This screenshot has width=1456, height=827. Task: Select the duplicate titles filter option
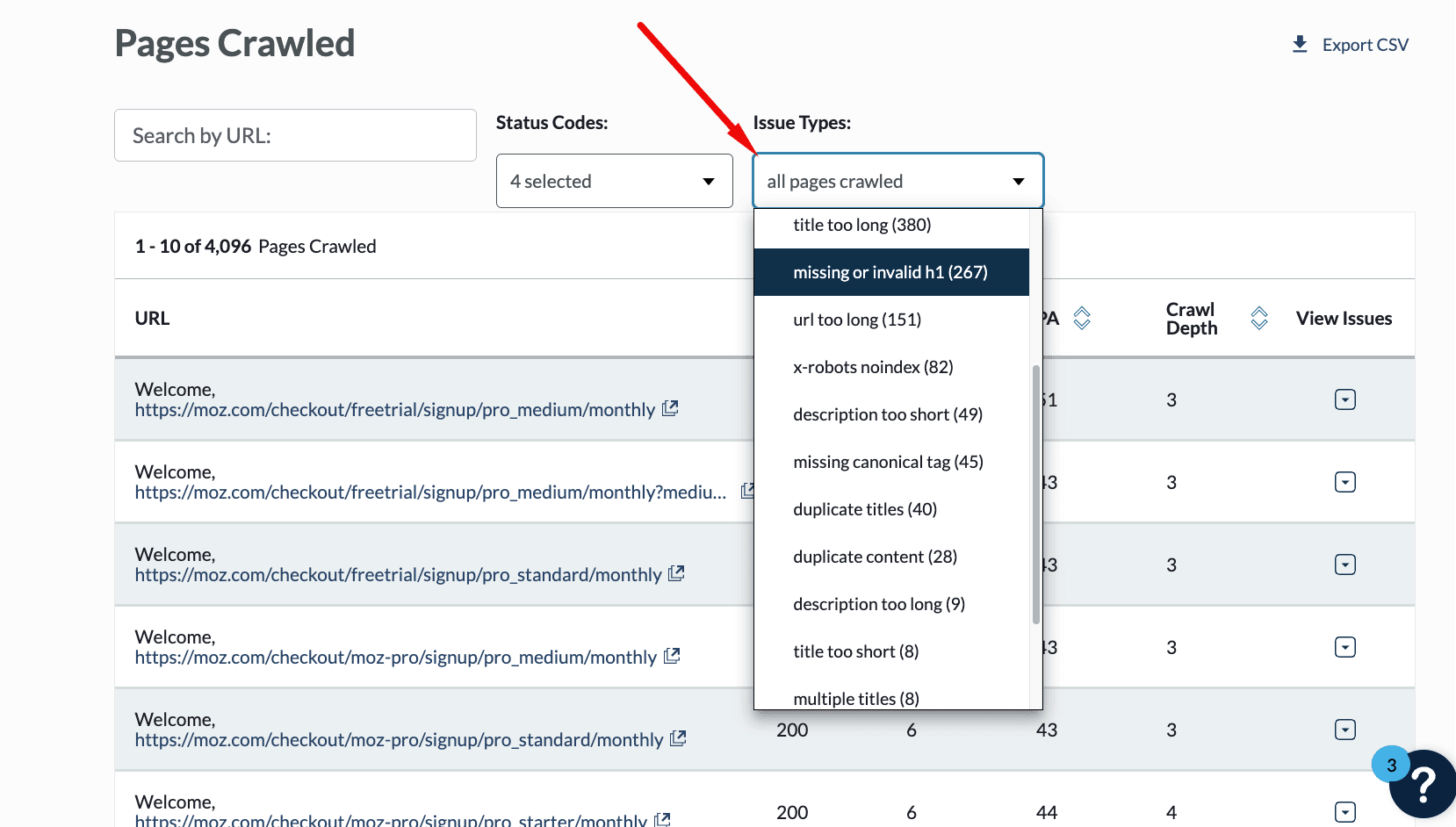(864, 508)
